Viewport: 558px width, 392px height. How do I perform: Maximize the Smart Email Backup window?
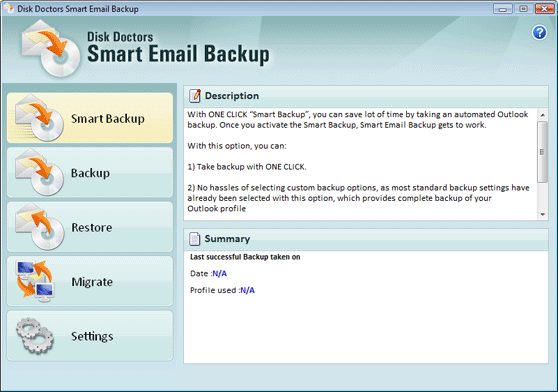tap(523, 9)
